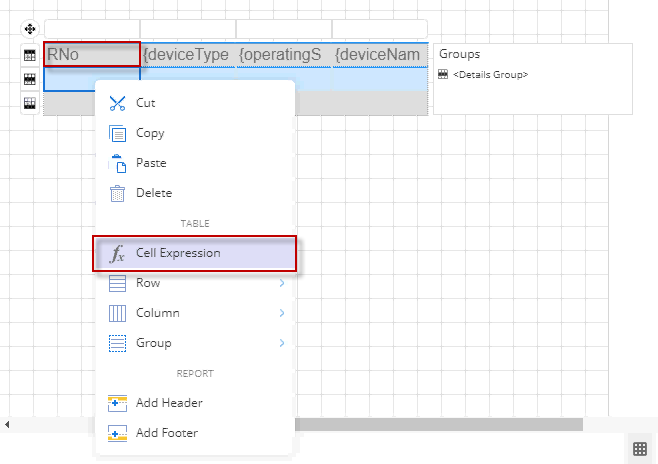Viewport: 658px width, 464px height.
Task: Click the Details Group table icon
Action: [x=443, y=74]
